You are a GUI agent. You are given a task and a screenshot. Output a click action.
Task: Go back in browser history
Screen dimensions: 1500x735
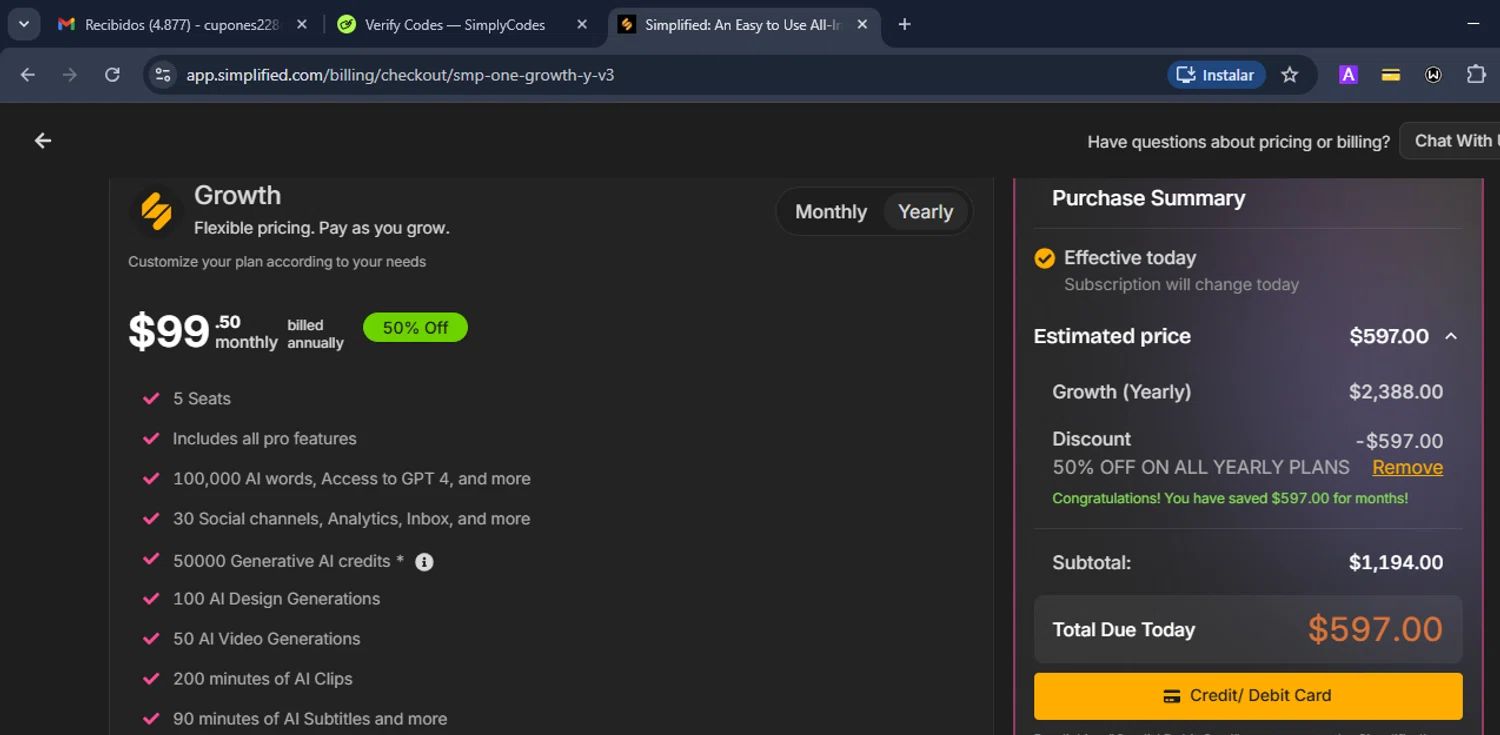pyautogui.click(x=28, y=75)
